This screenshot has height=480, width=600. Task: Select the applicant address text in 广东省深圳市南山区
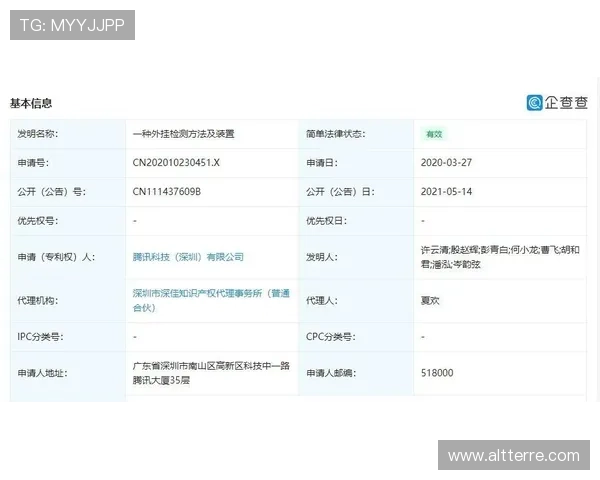point(211,373)
